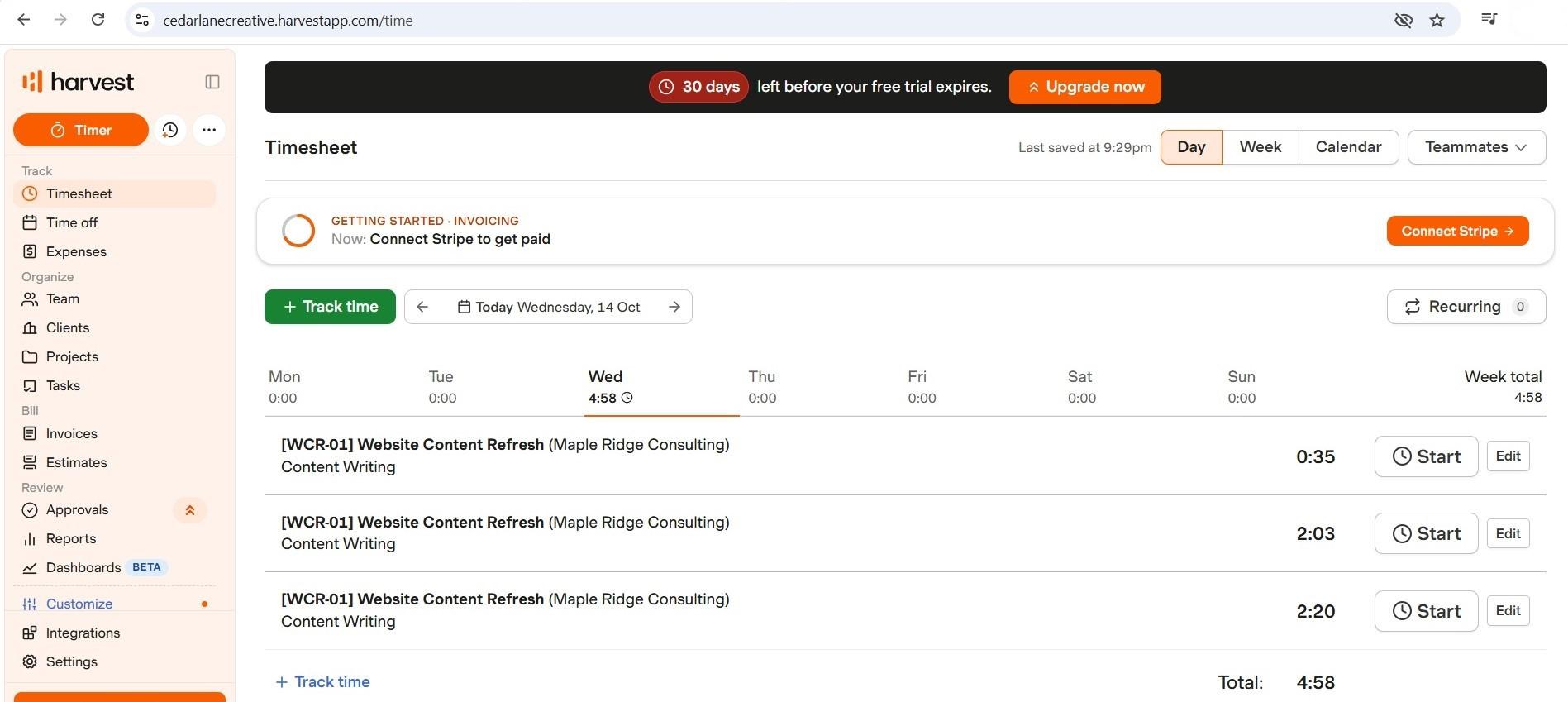Switch to Calendar view
Viewport: 1568px width, 702px height.
tap(1348, 147)
